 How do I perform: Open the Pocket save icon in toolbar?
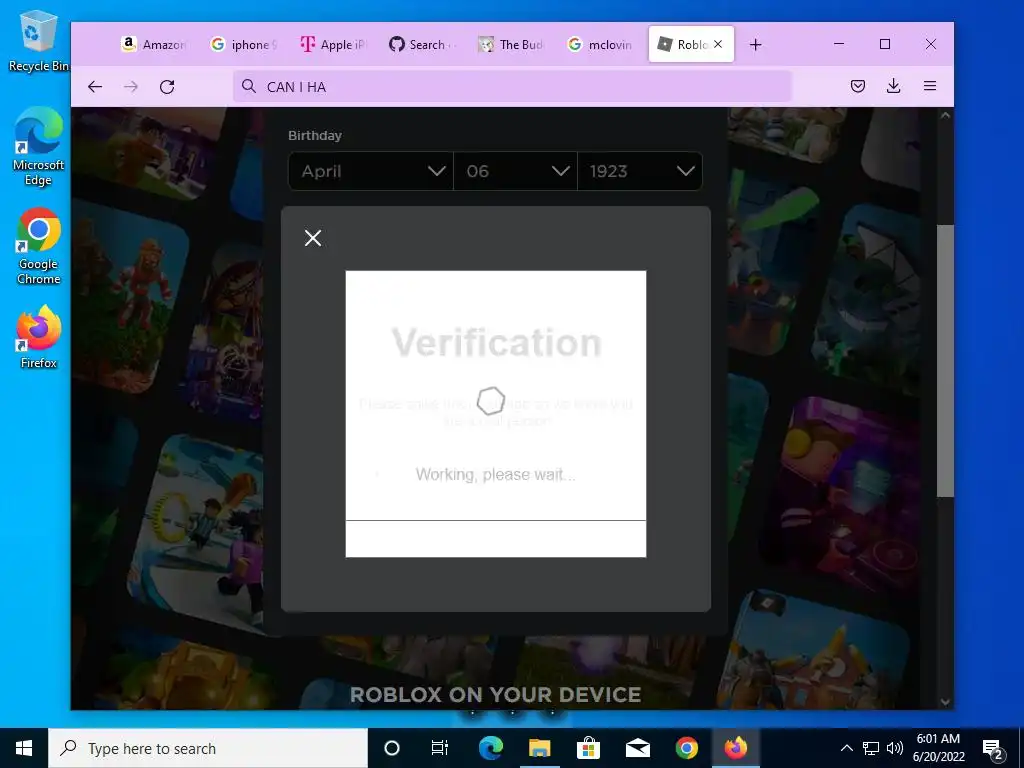(x=858, y=86)
